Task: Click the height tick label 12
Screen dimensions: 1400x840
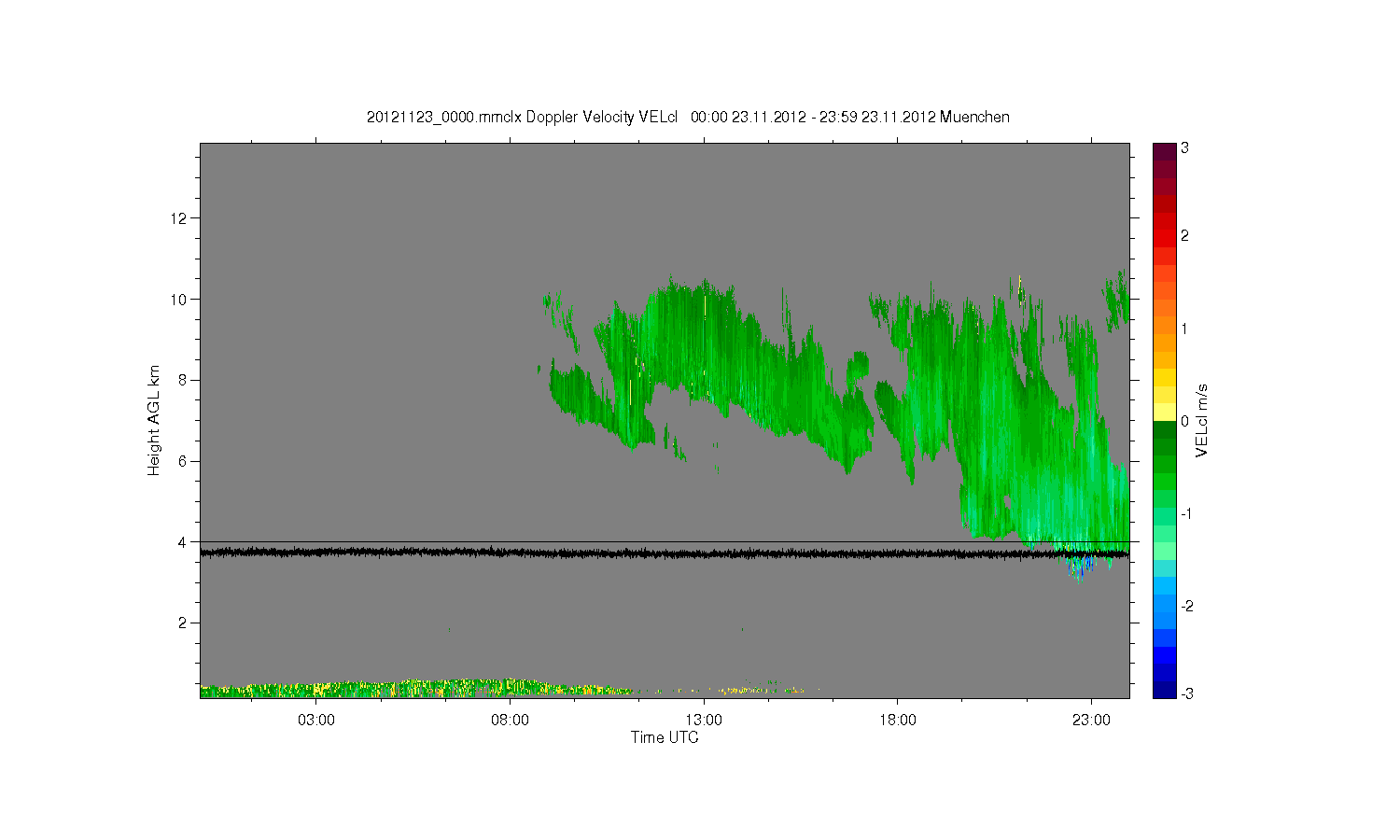Action: (178, 218)
